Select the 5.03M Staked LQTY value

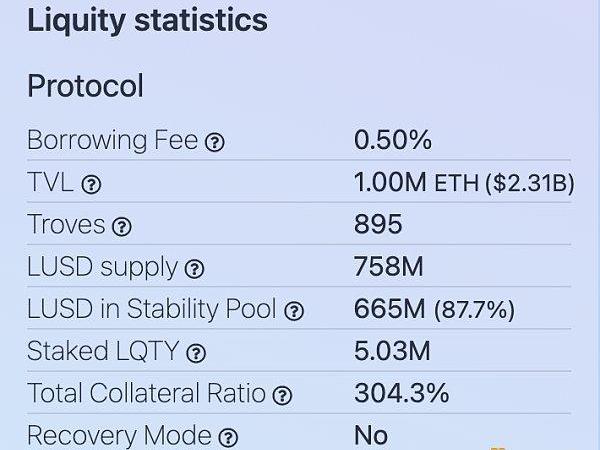pyautogui.click(x=392, y=351)
